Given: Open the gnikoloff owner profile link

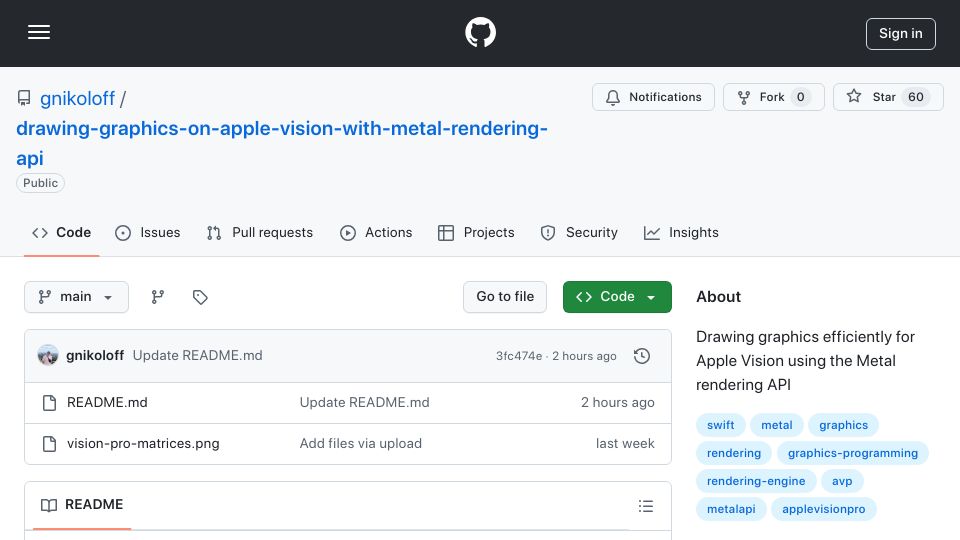Looking at the screenshot, I should click(77, 98).
